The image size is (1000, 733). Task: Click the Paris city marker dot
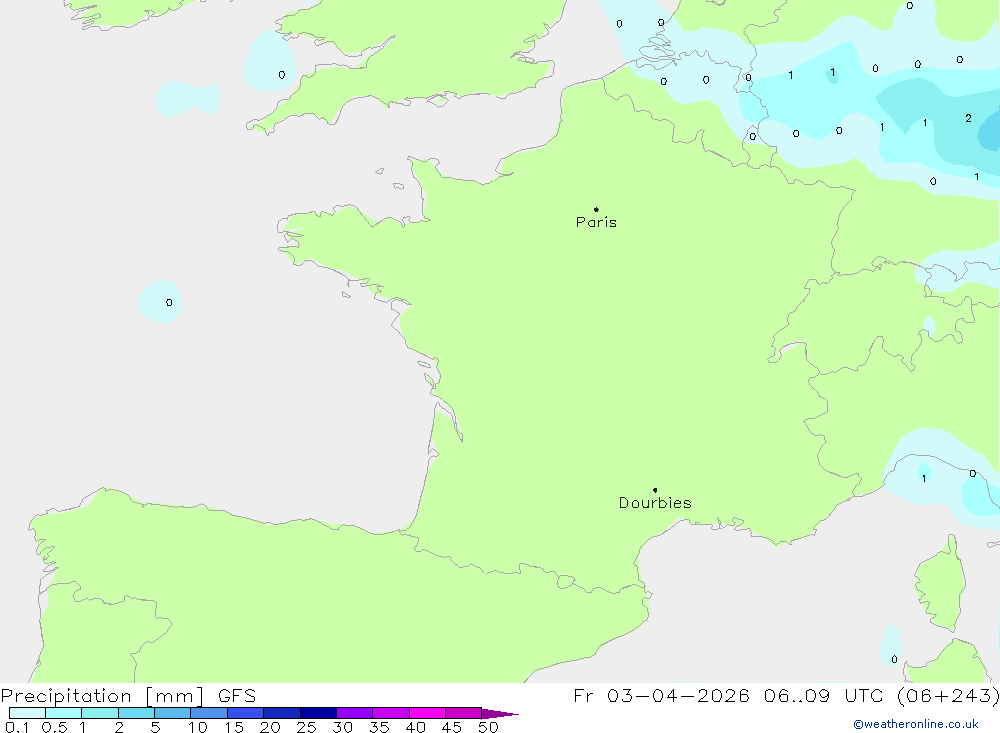pos(596,209)
